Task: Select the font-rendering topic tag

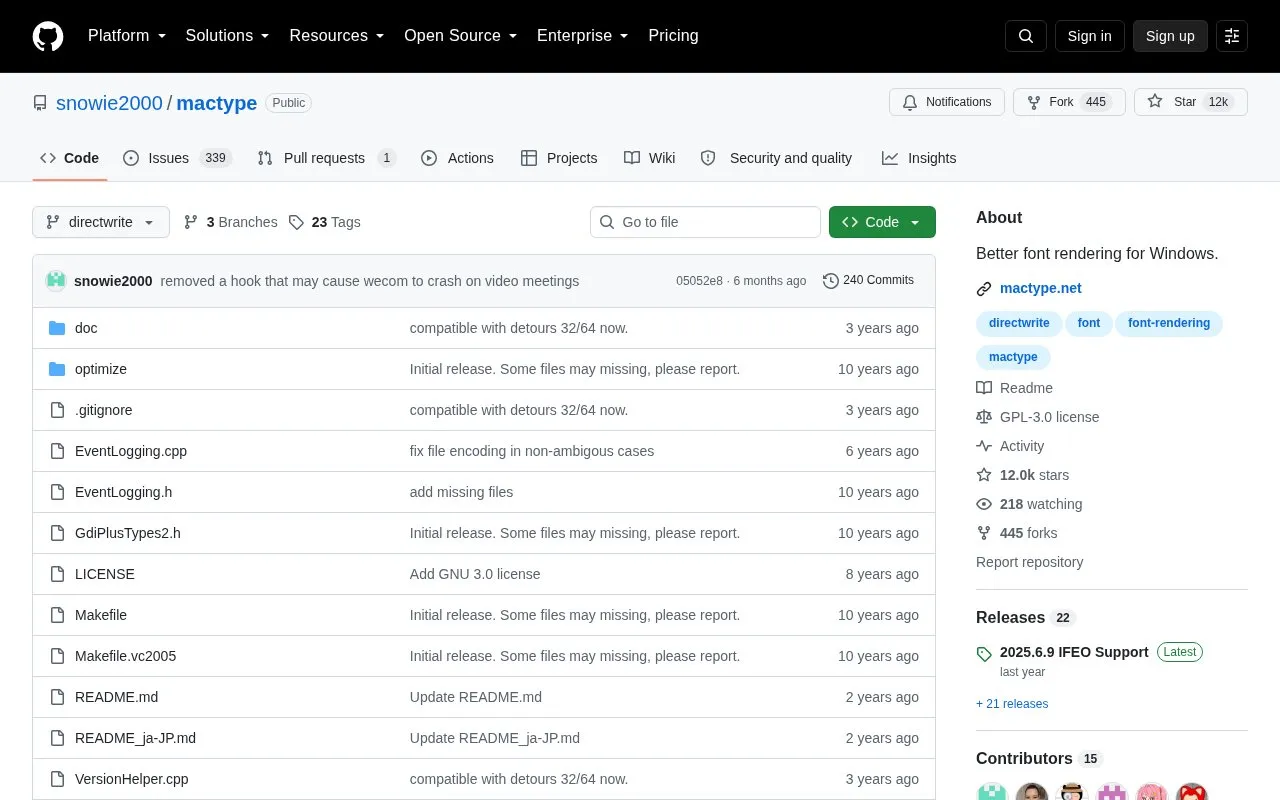Action: click(x=1169, y=323)
